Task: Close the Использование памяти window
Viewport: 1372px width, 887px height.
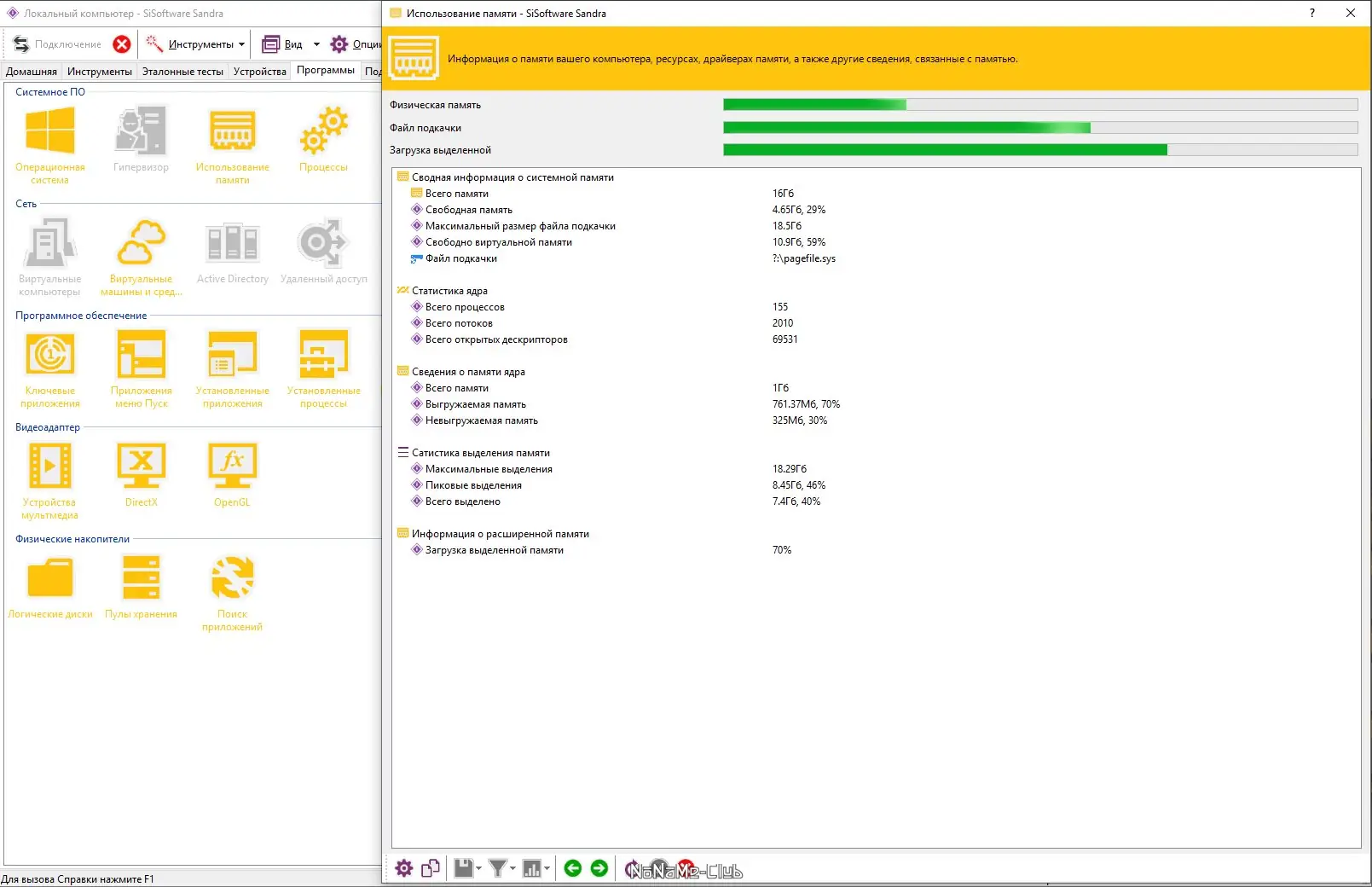Action: coord(1351,13)
